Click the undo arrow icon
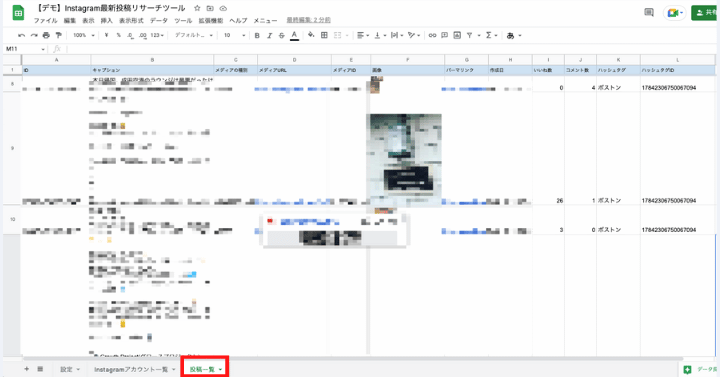720x377 pixels. (x=21, y=35)
